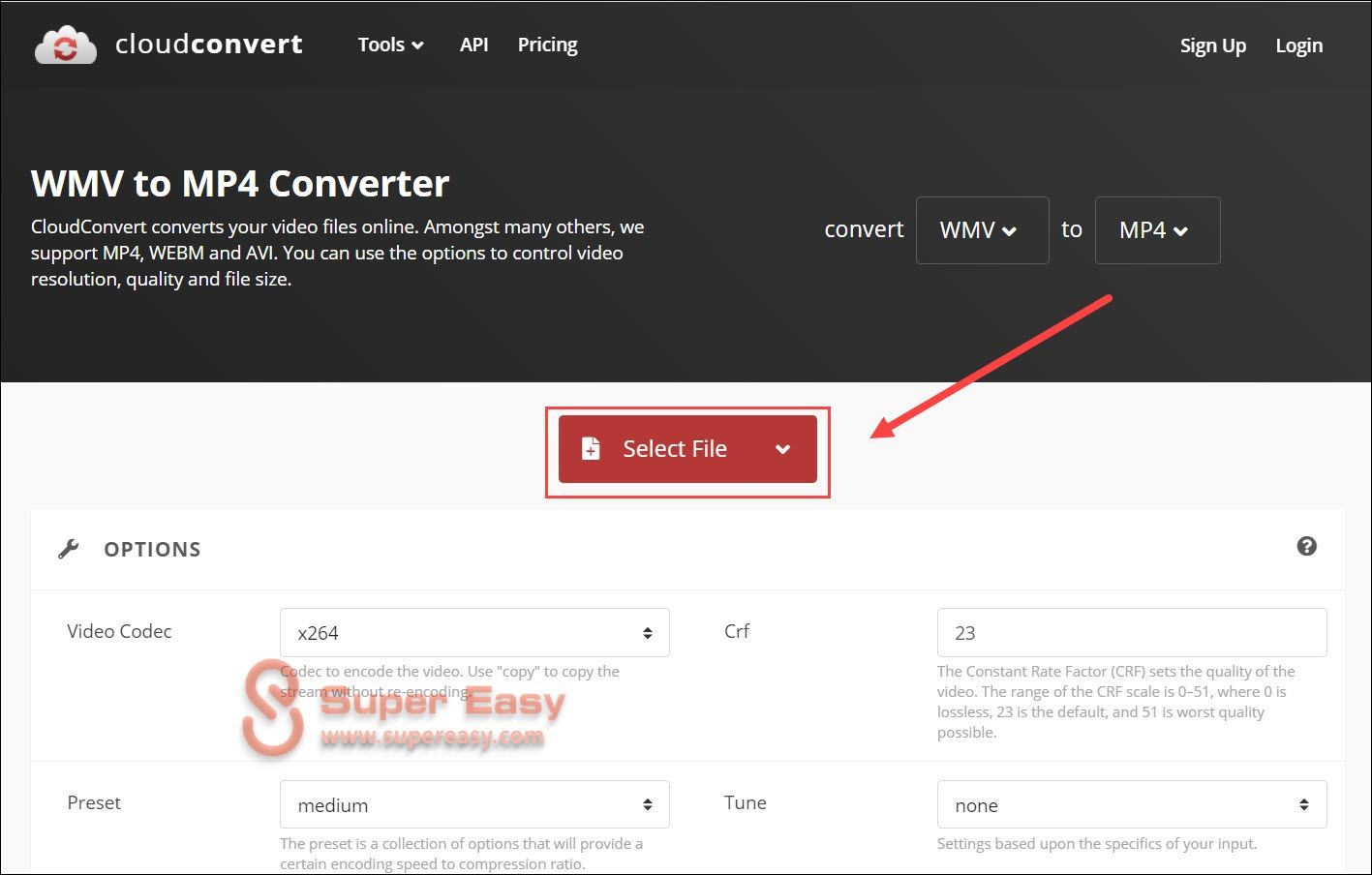Click the 'convert' word before WMV
The image size is (1372, 875).
point(864,229)
